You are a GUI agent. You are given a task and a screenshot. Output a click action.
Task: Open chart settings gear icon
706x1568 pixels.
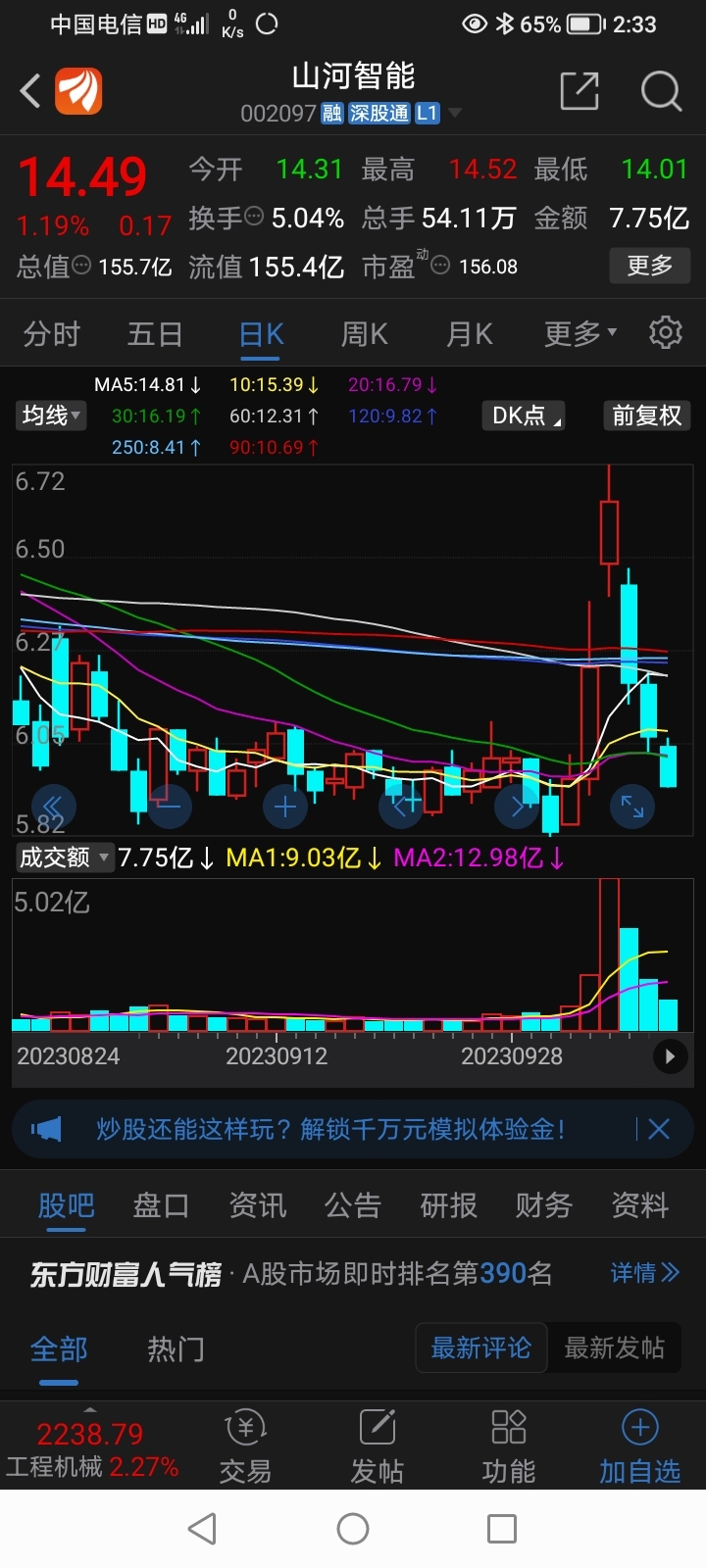click(666, 333)
